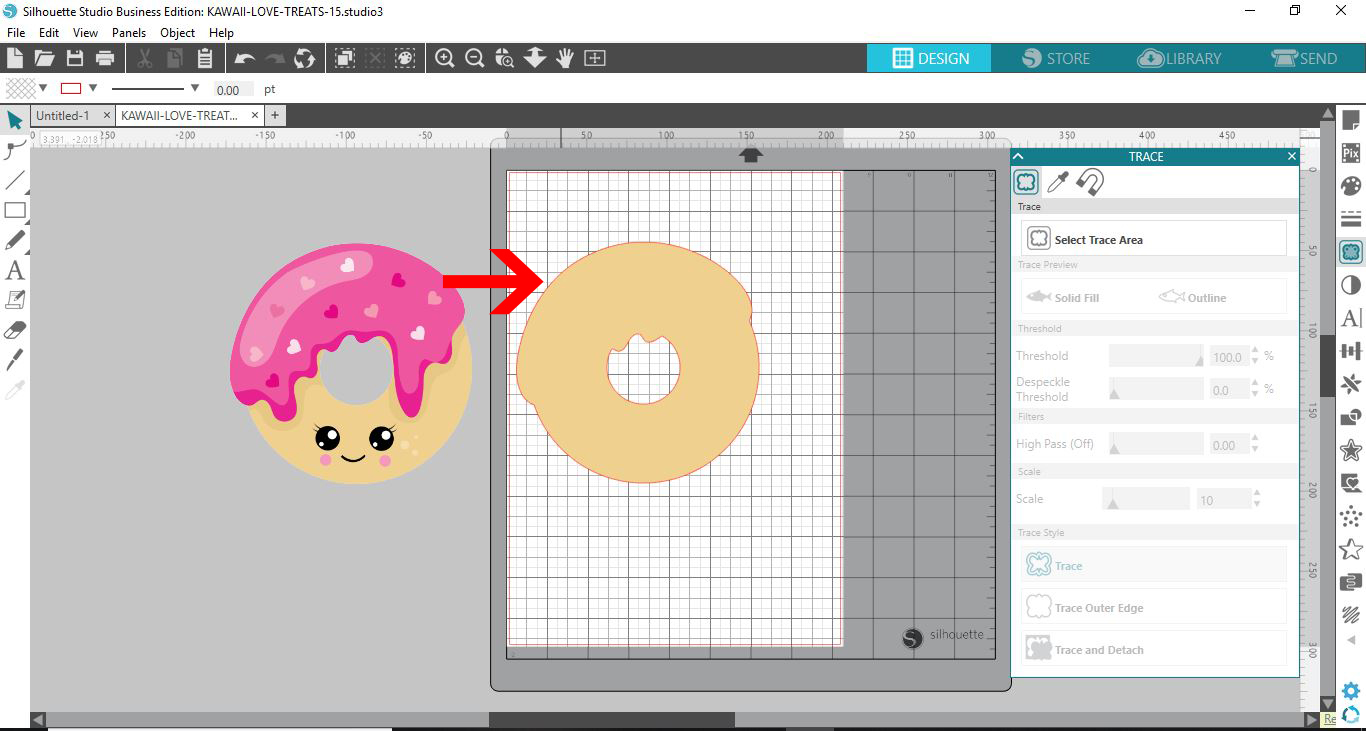Open the Image Effects half-circle icon

click(1351, 285)
